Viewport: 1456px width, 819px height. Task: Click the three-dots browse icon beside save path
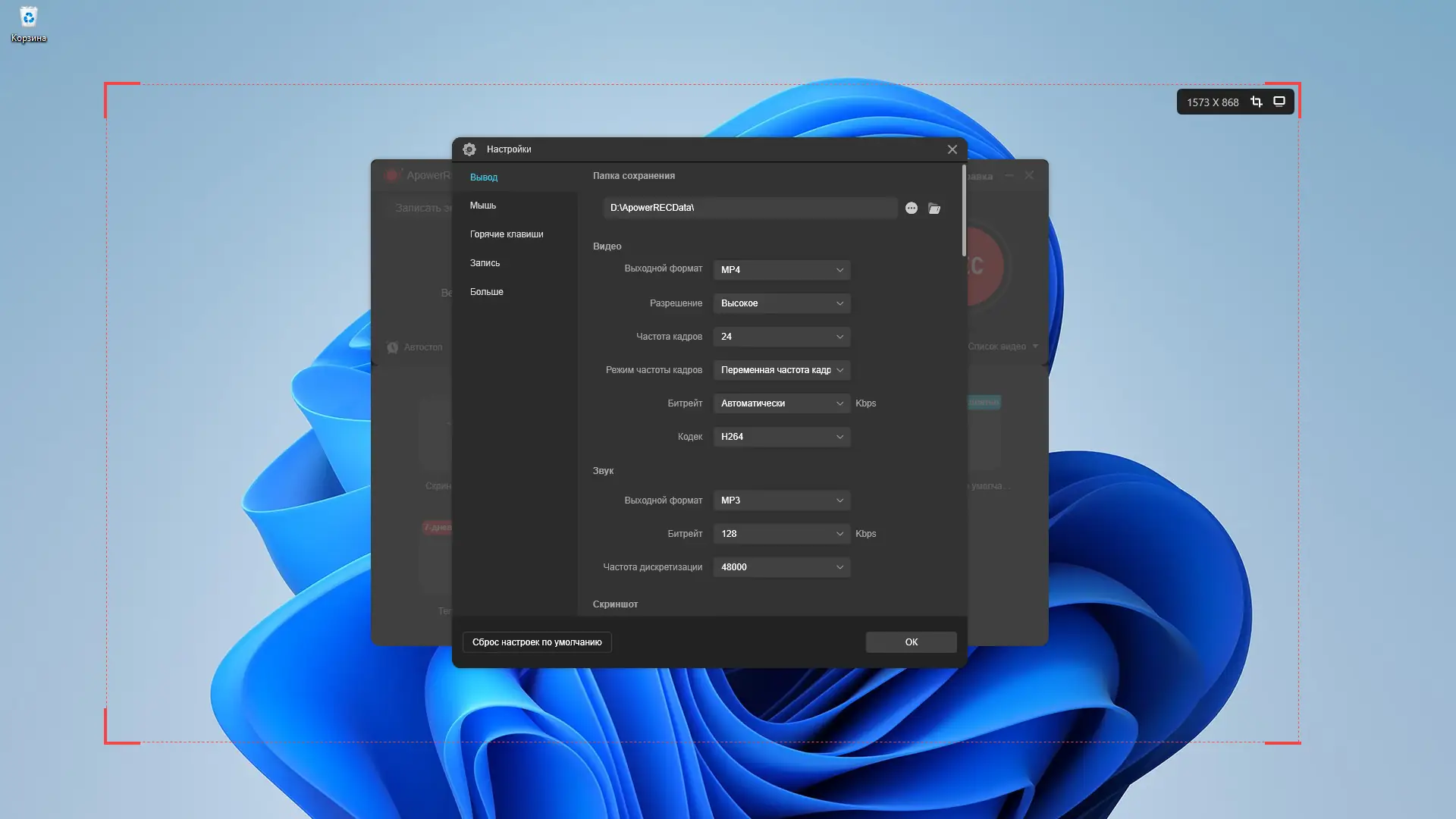912,208
